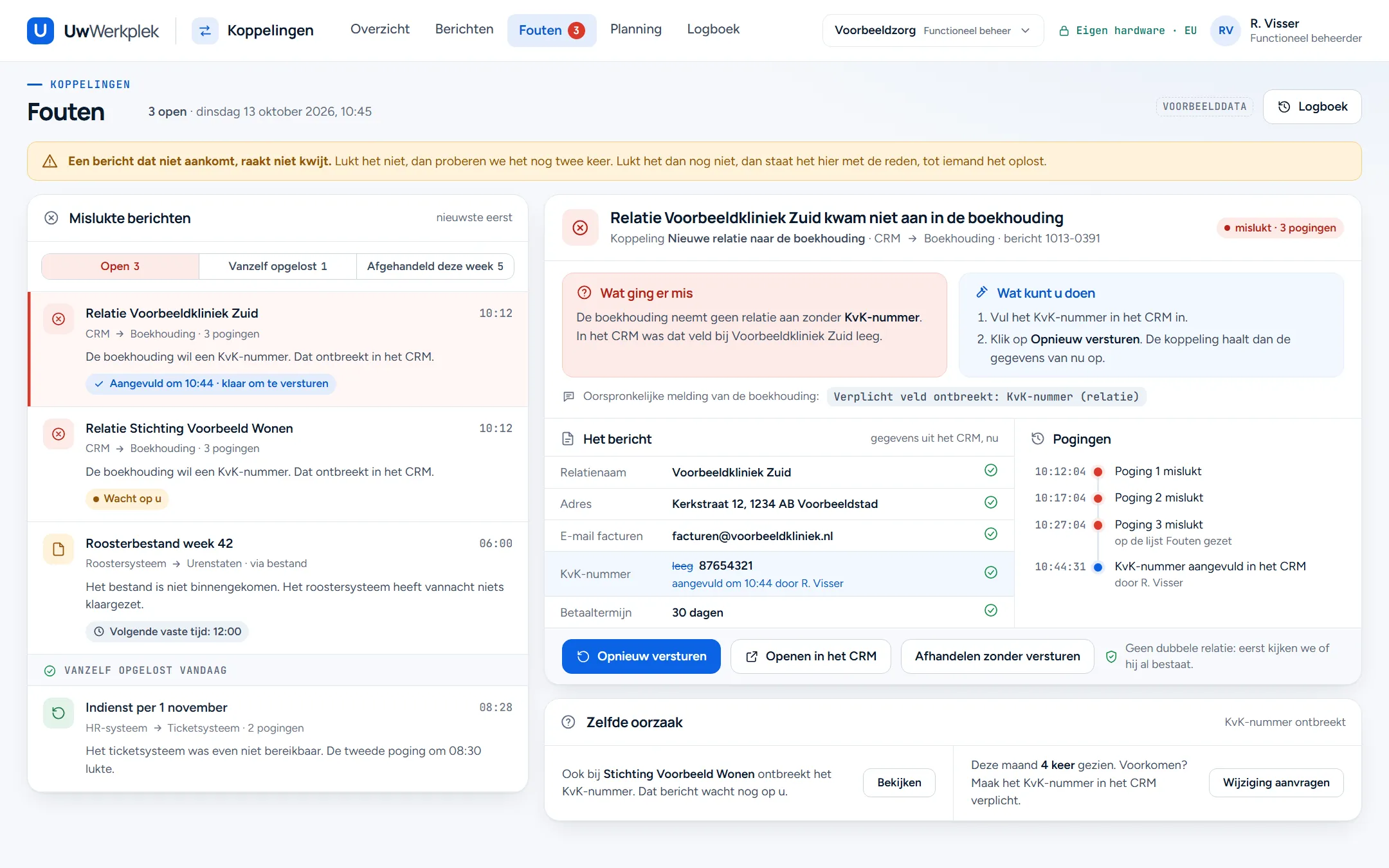The width and height of the screenshot is (1389, 868).
Task: Click Volgende vaste tijd: 12:00 pill
Action: [167, 632]
